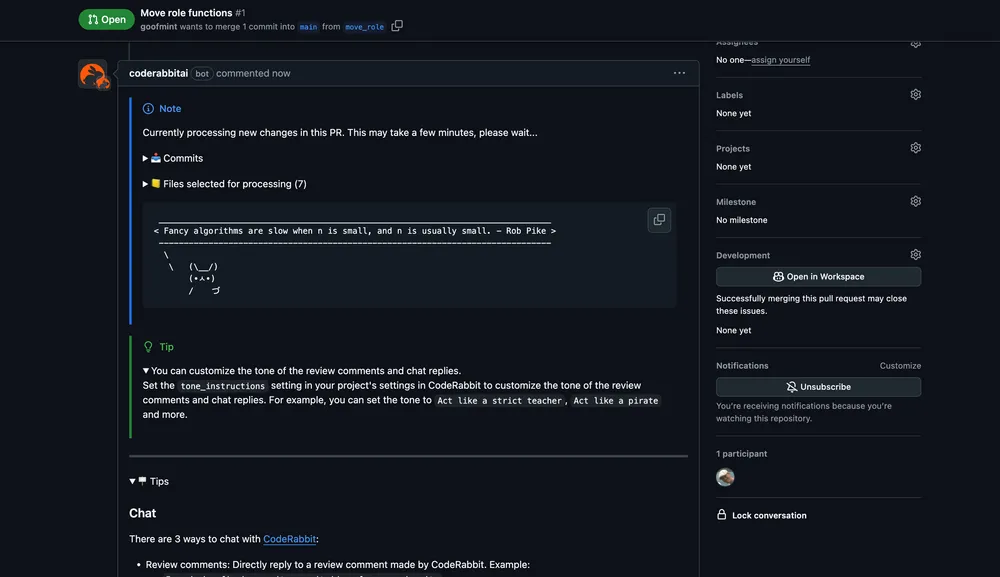Screen dimensions: 1000x577
Task: Collapse the Tips section
Action: (x=149, y=481)
